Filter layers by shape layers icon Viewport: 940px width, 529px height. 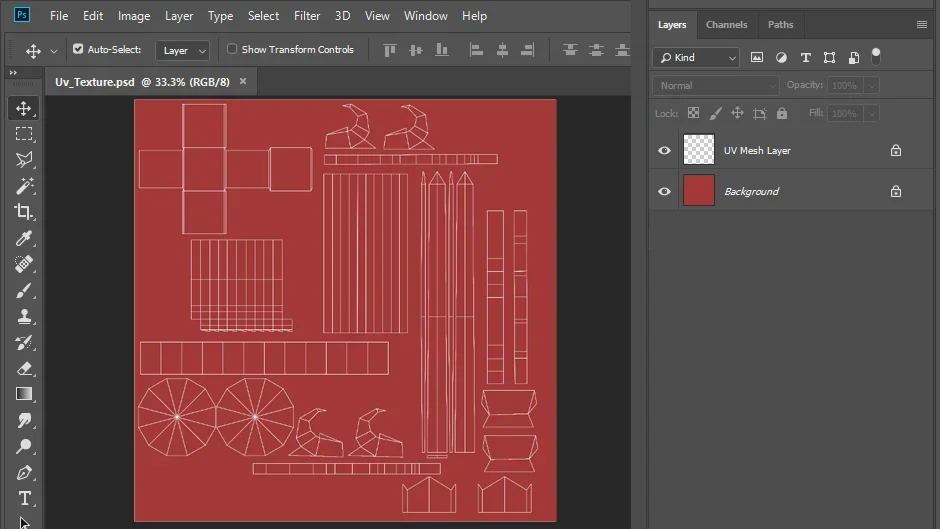click(x=830, y=58)
